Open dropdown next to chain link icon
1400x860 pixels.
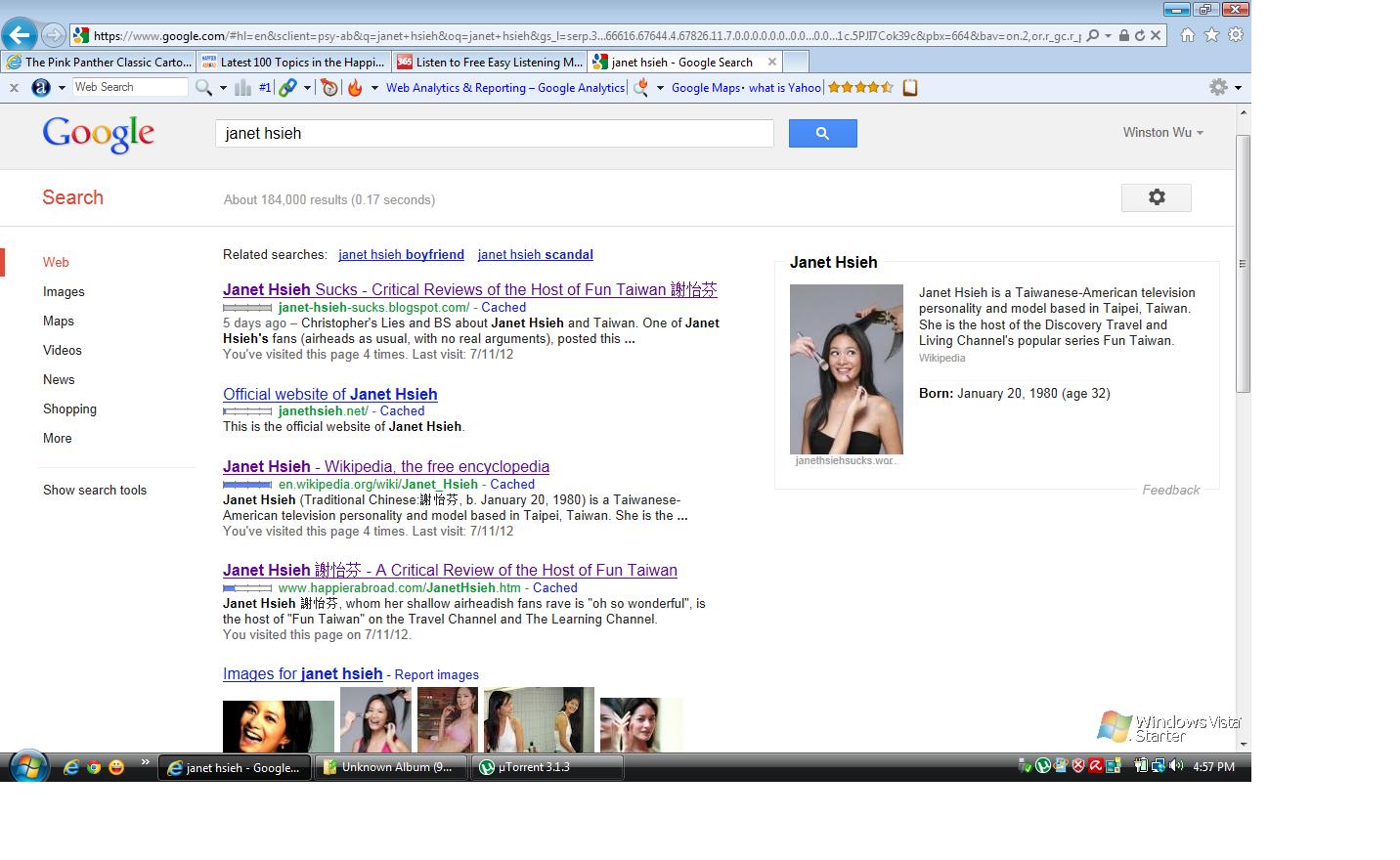point(307,88)
